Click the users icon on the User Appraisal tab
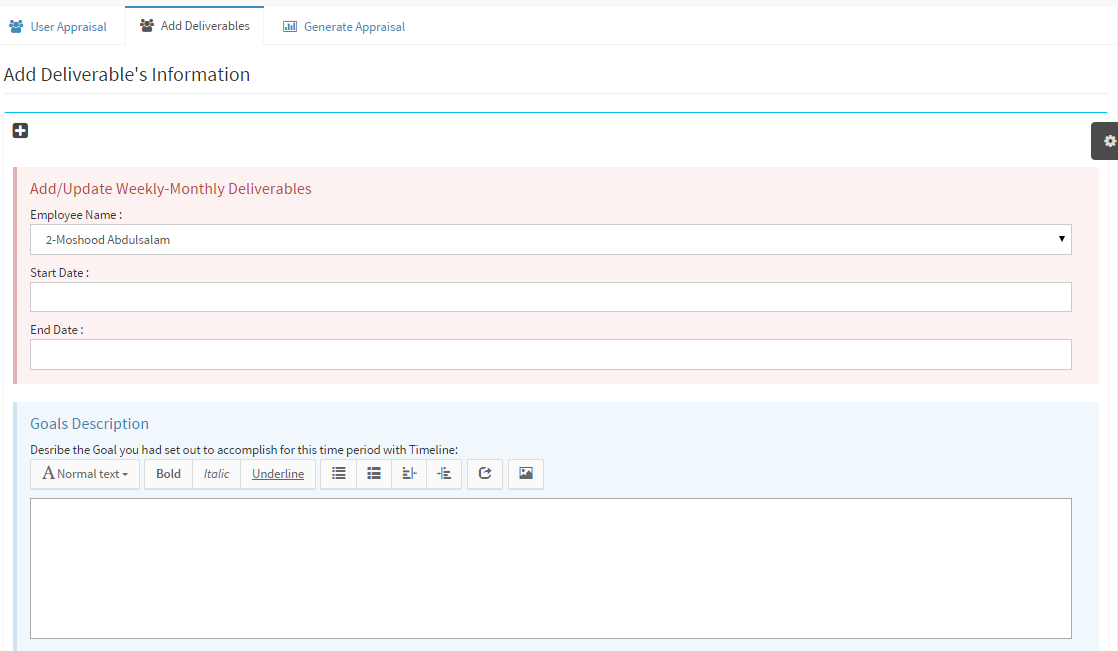The width and height of the screenshot is (1118, 651). point(16,27)
